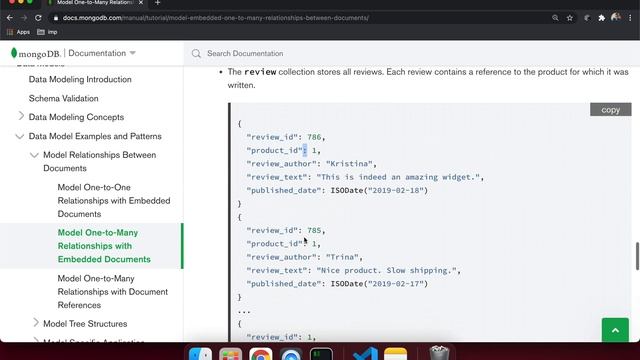Open the Chrome extensions puzzle icon
Image resolution: width=640 pixels, height=360 pixels.
(601, 18)
